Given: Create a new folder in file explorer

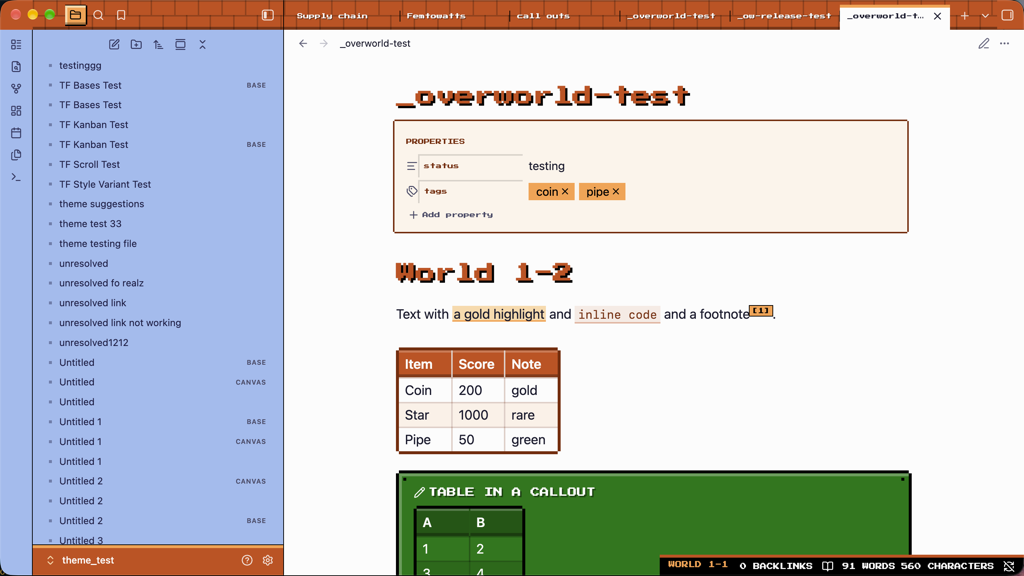Looking at the screenshot, I should [136, 44].
